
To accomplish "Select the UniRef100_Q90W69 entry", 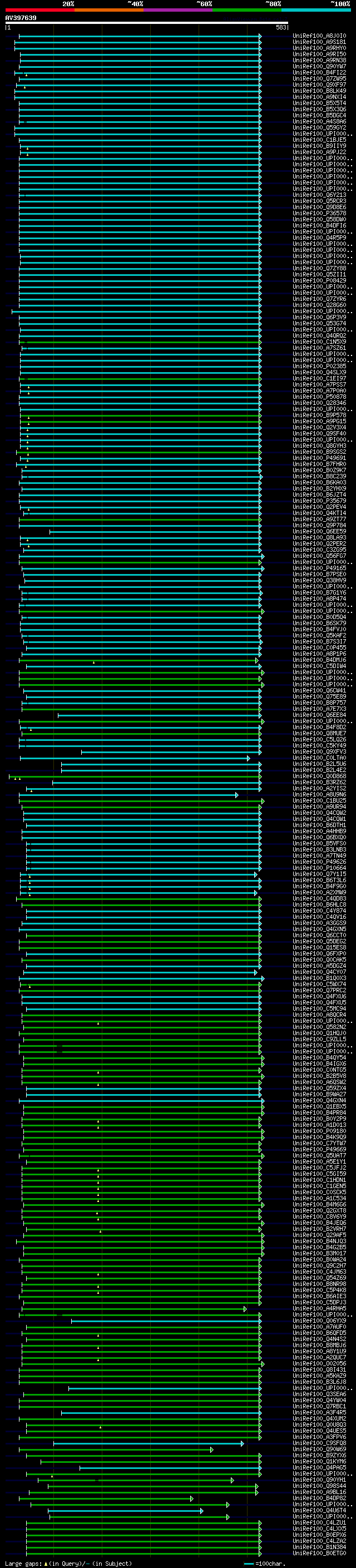I will [x=319, y=1449].
